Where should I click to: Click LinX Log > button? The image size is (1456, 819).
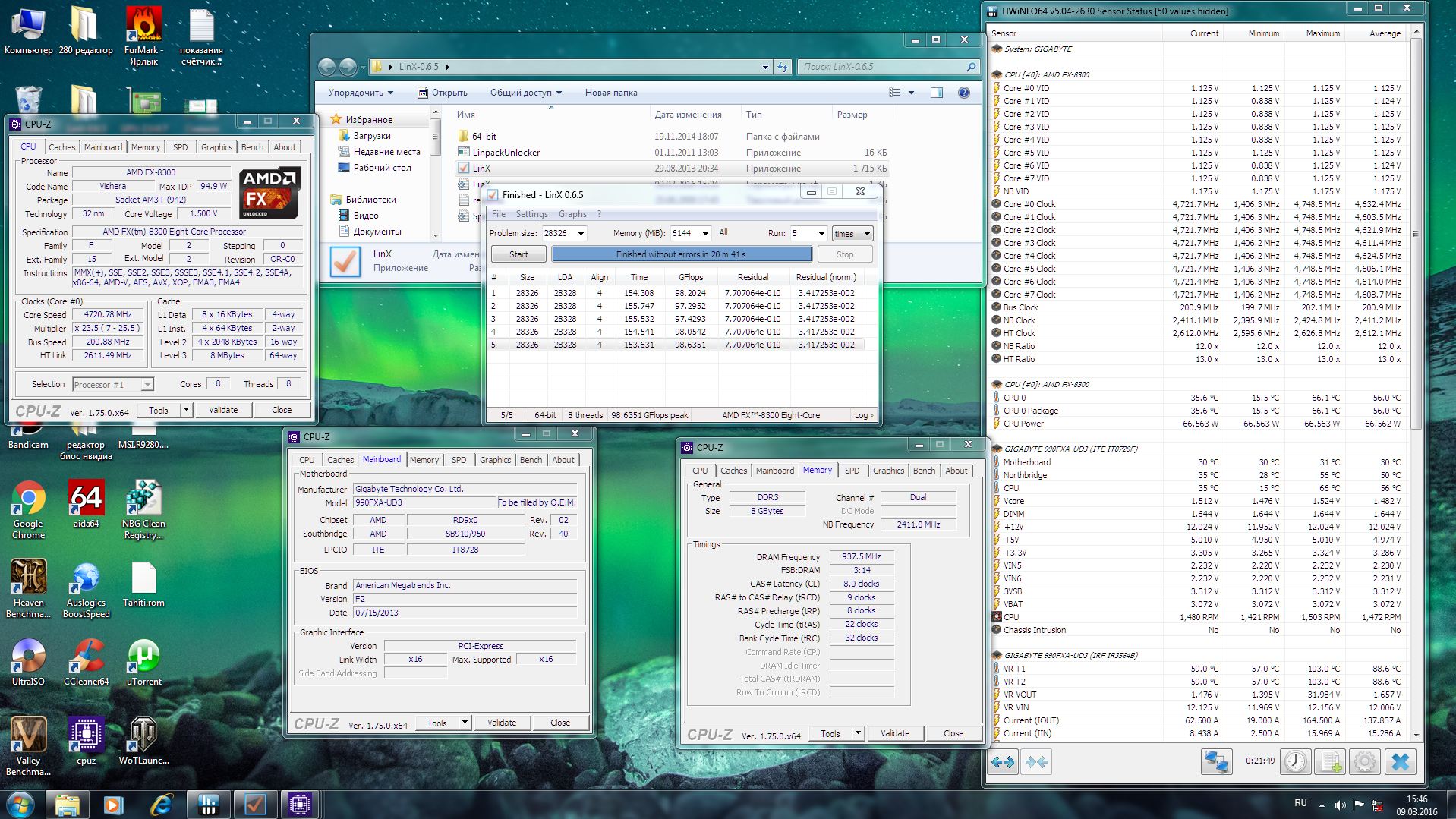863,415
